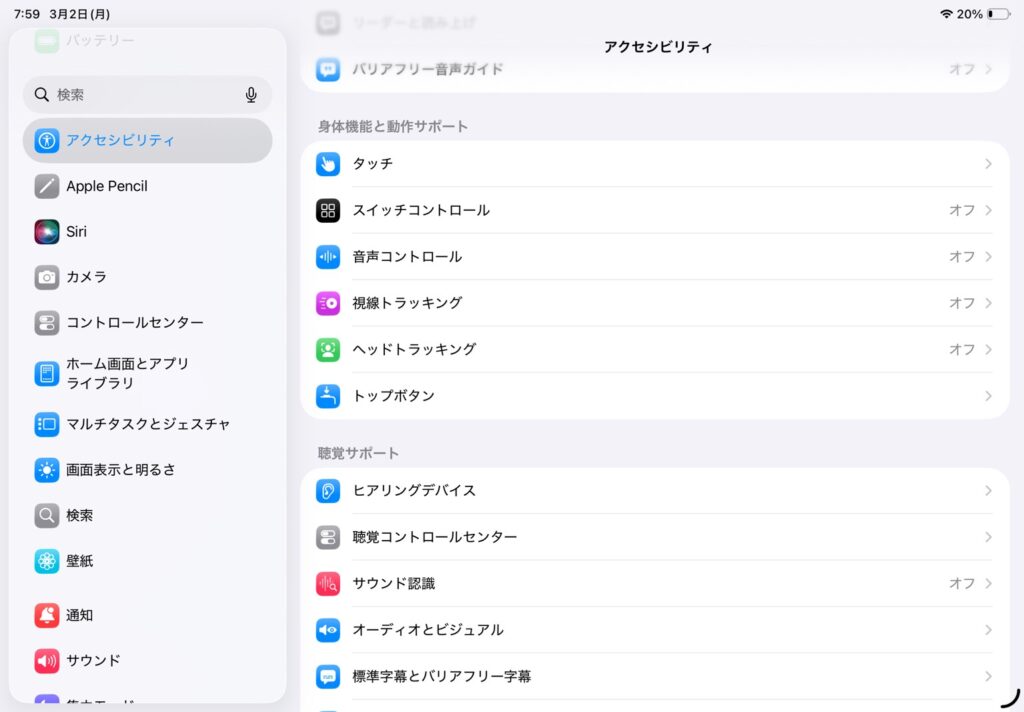Expand 聴覚コントロールセンター chevron

(988, 537)
